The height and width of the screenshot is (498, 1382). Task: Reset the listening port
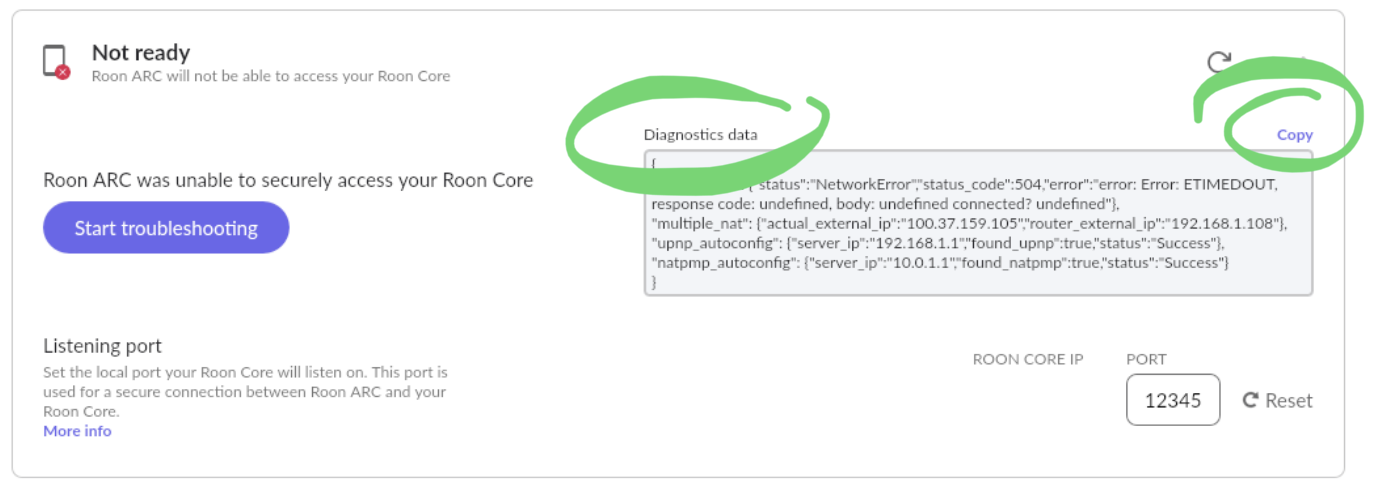(1277, 400)
